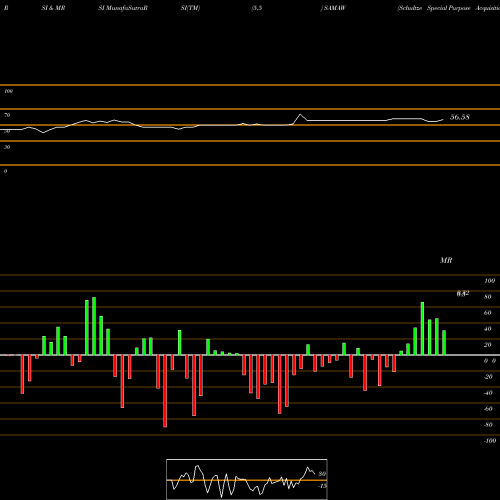This screenshot has height=500, width=500.
Task: Click the RSI axis label 0 at left
Action: click(x=5, y=171)
